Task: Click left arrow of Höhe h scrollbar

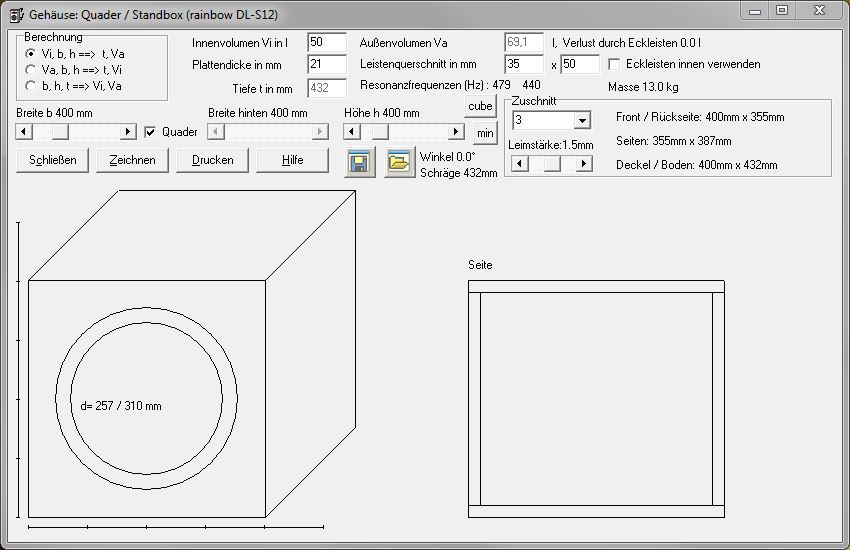Action: point(351,132)
